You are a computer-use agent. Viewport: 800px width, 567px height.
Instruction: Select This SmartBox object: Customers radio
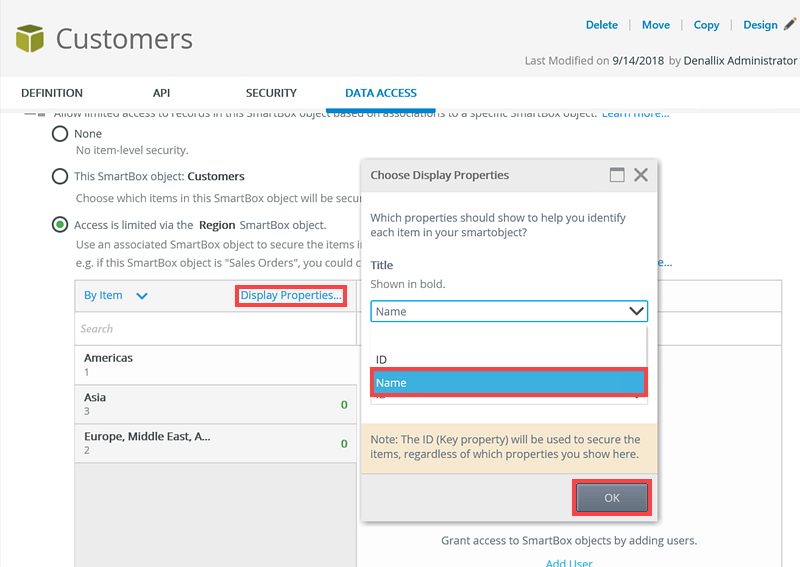[x=60, y=177]
